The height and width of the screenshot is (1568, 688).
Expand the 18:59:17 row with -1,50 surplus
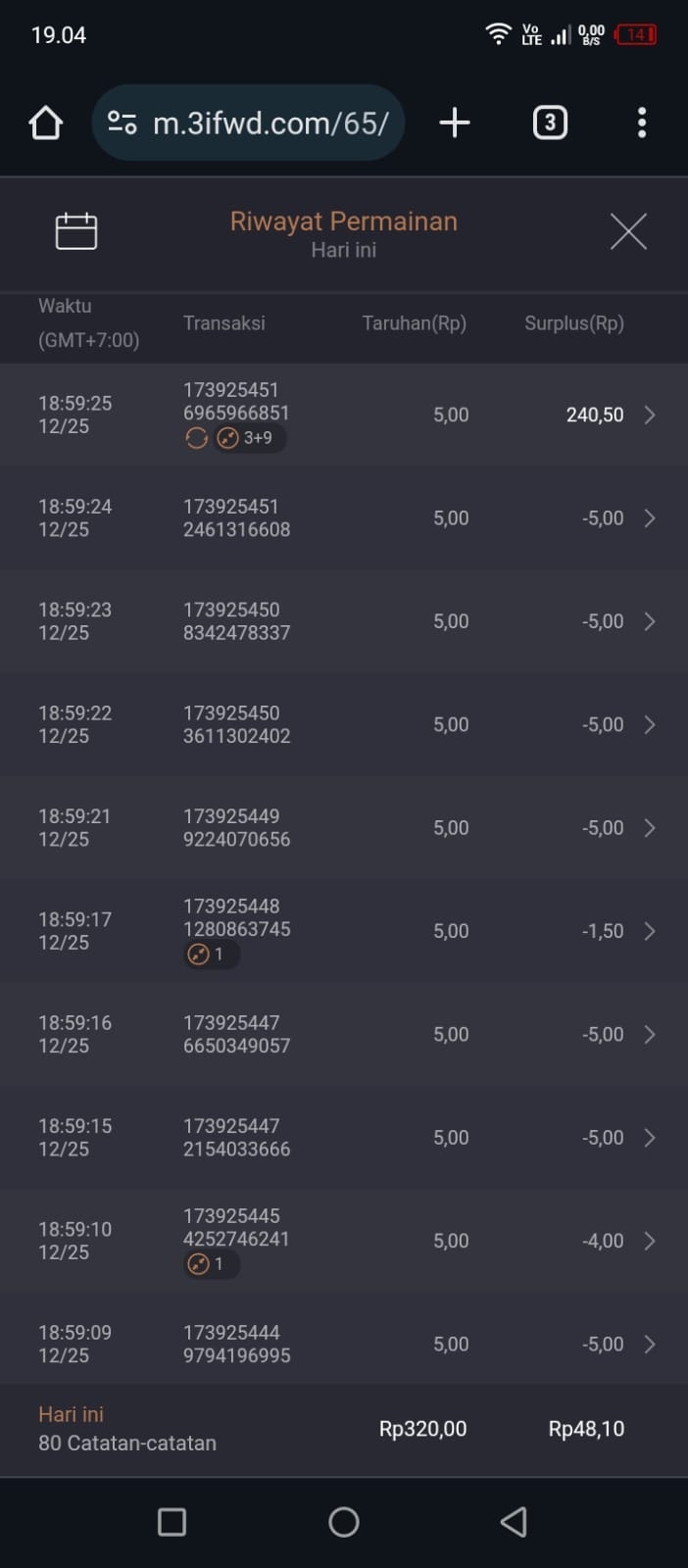coord(649,931)
